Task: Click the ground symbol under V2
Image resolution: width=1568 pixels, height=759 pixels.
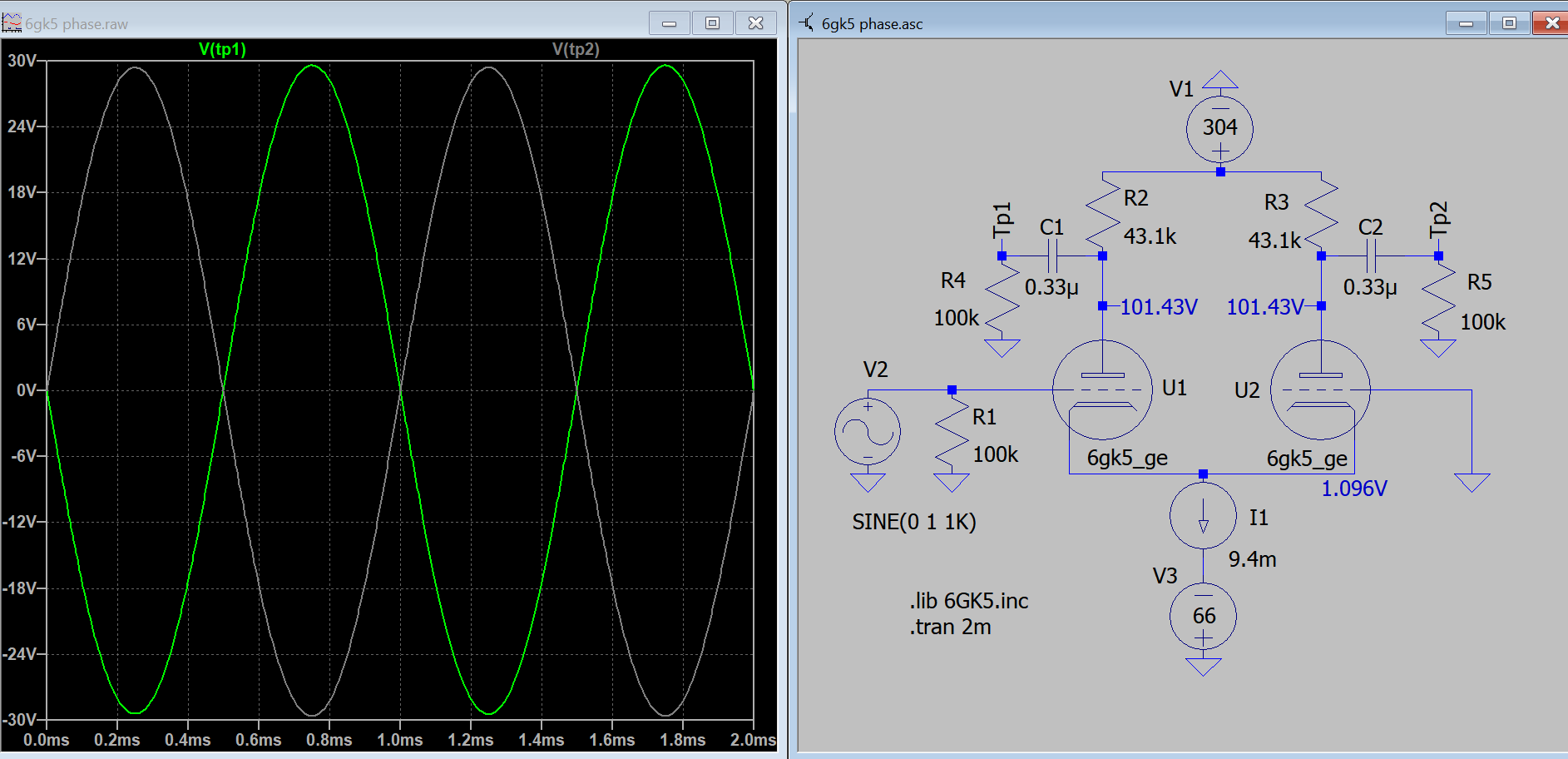Action: click(x=868, y=483)
